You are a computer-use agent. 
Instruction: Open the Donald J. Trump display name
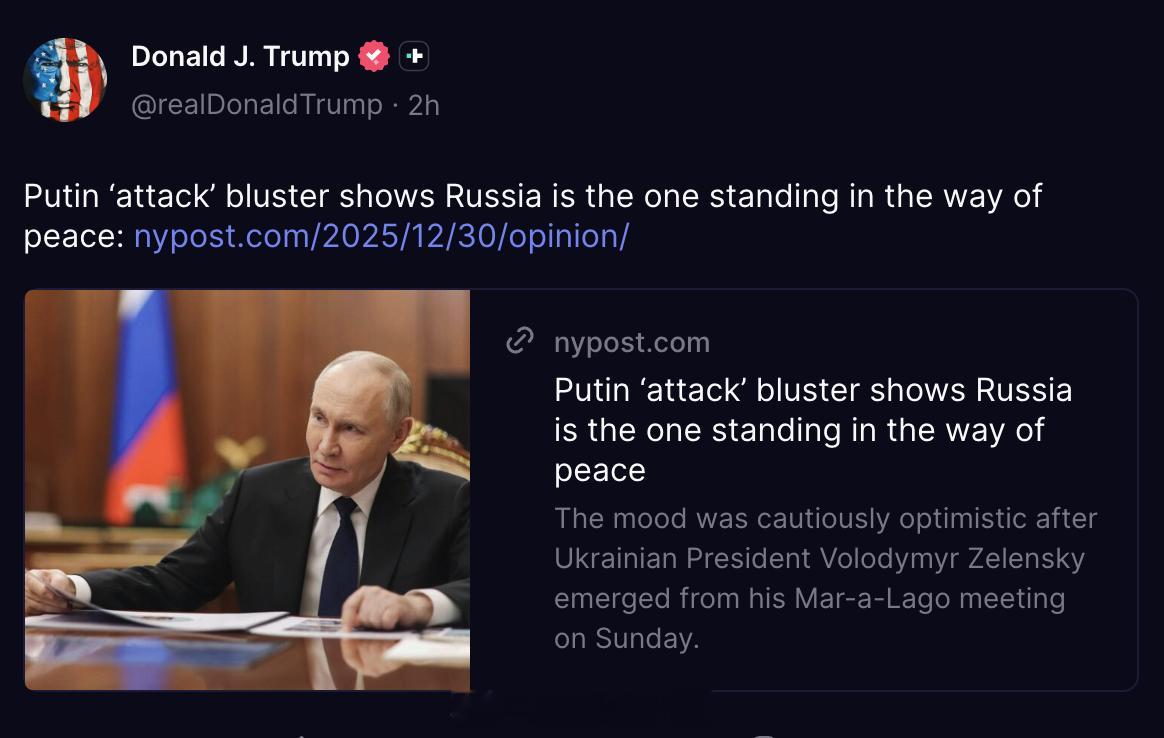pos(240,56)
